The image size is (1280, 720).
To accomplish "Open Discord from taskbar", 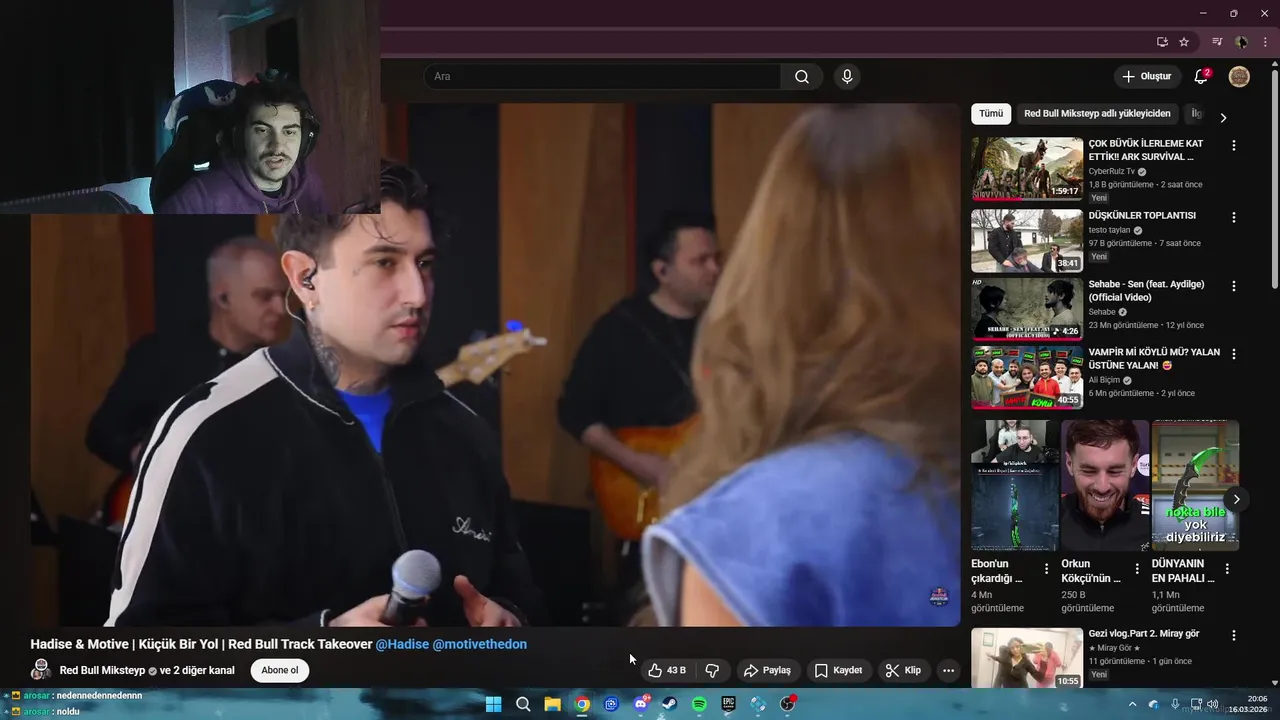I will [640, 704].
